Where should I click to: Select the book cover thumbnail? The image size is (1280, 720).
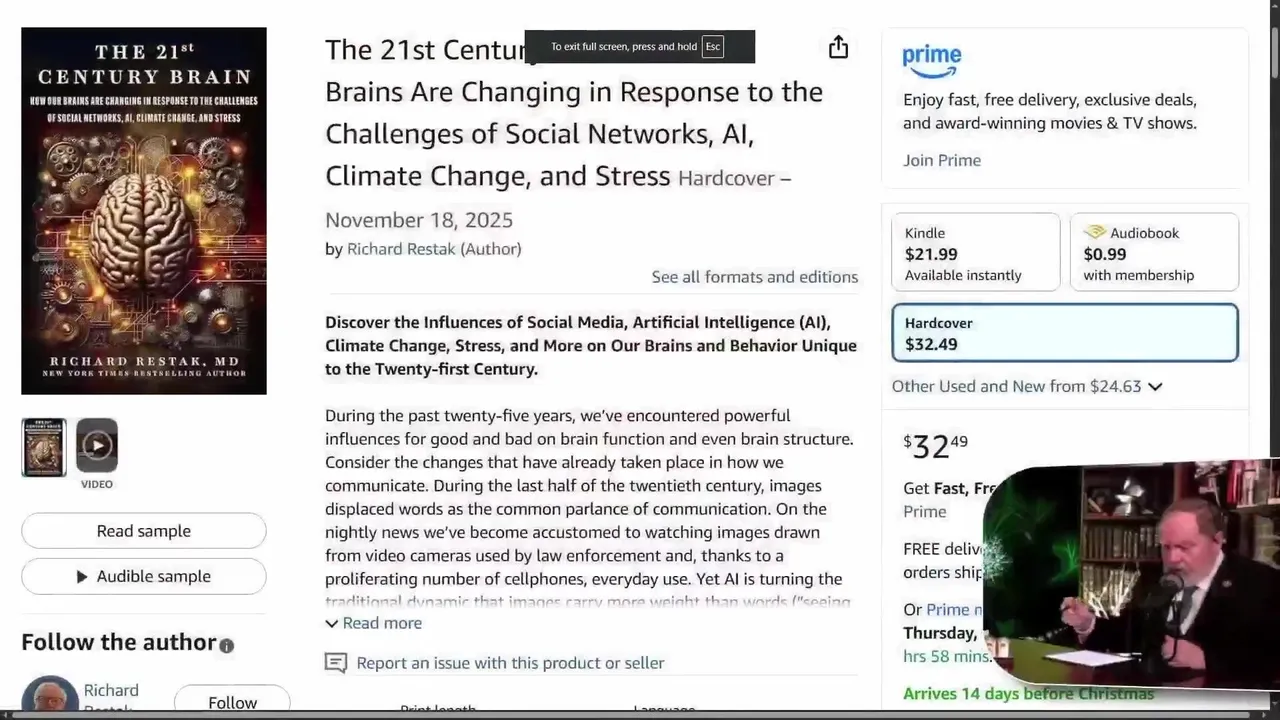[x=44, y=447]
